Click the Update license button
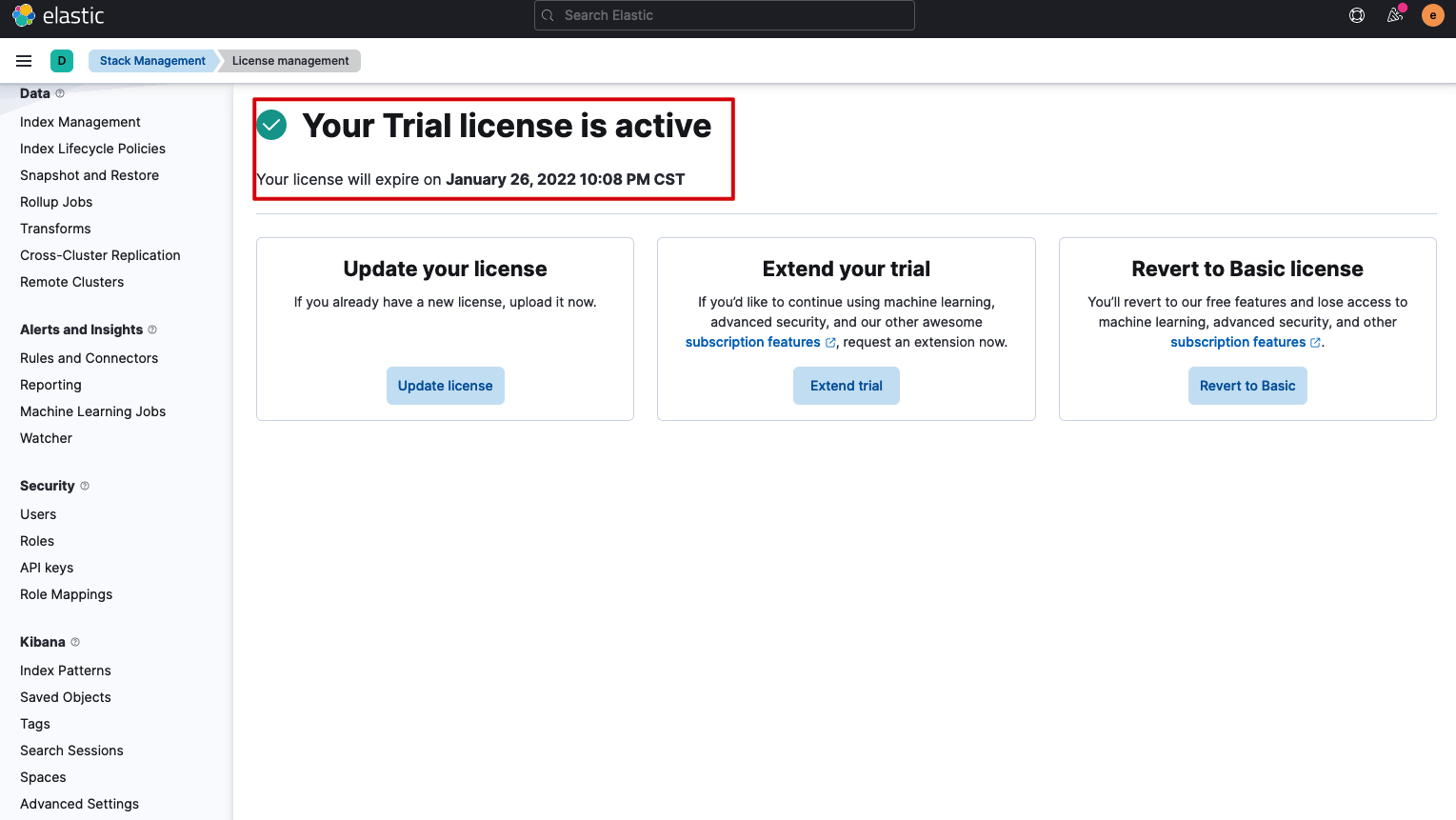The image size is (1456, 820). click(446, 386)
